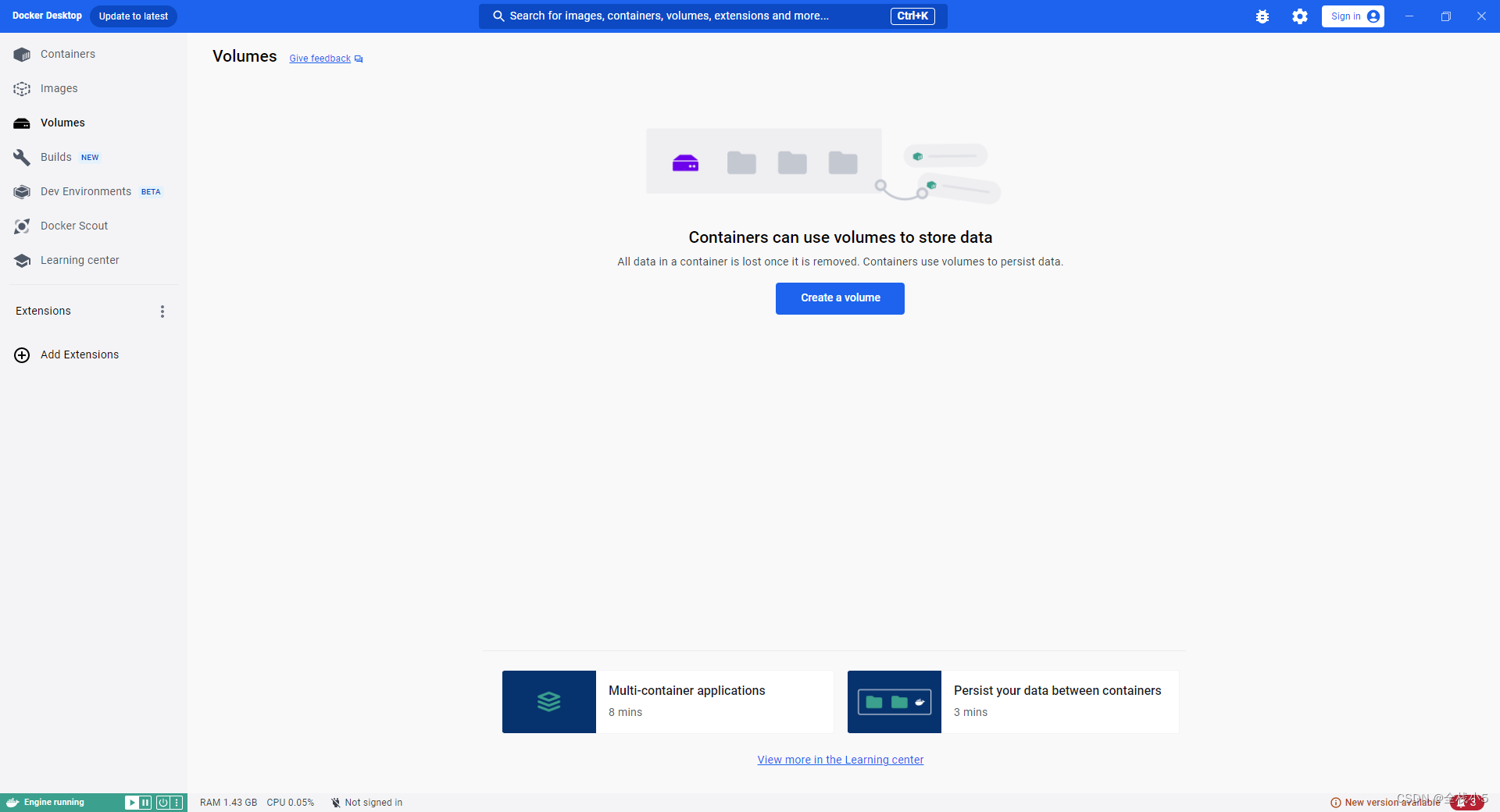Click the search magnifier icon
This screenshot has height=812, width=1500.
click(498, 16)
